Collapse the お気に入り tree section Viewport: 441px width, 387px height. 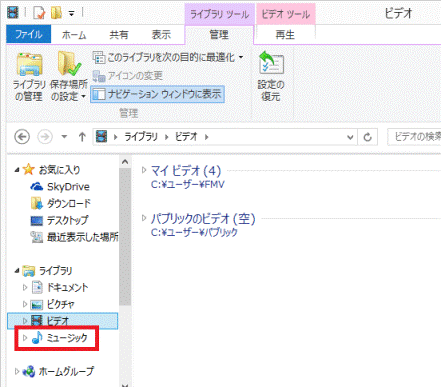pos(17,170)
